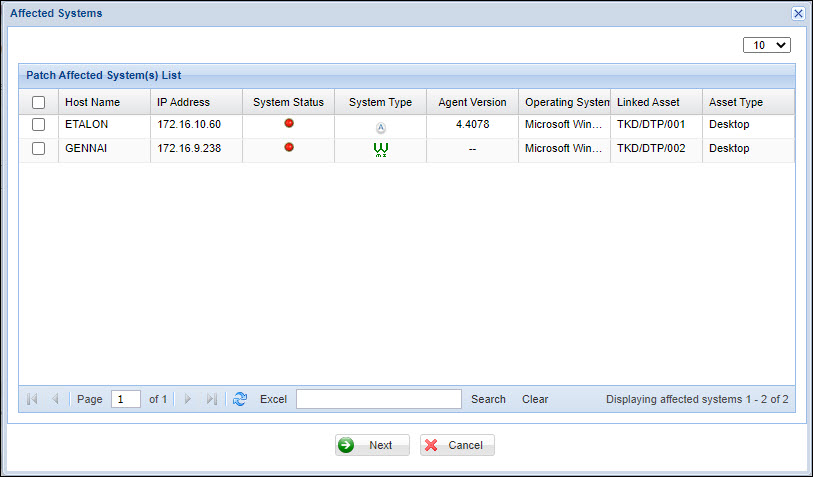Click the previous page arrow icon
813x477 pixels.
(x=55, y=399)
